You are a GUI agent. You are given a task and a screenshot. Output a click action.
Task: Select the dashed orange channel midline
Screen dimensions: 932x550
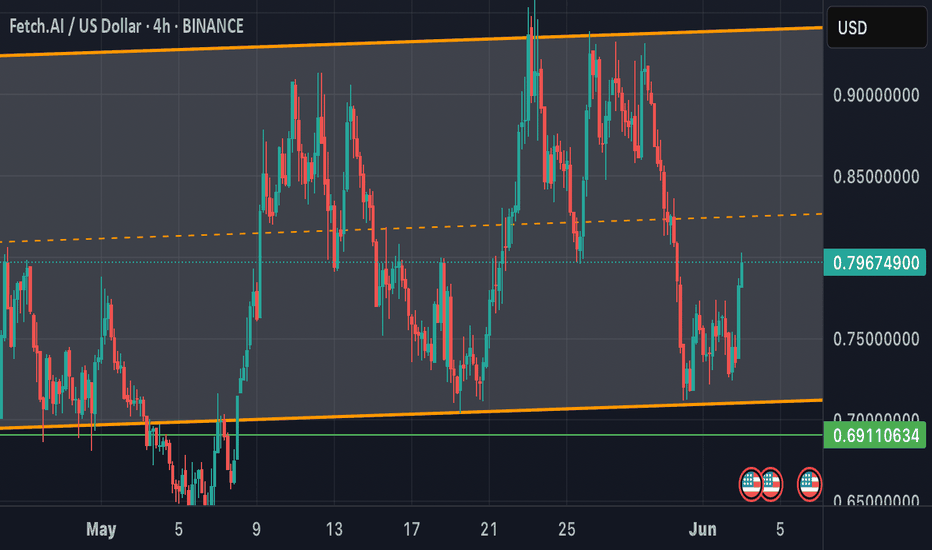[411, 227]
